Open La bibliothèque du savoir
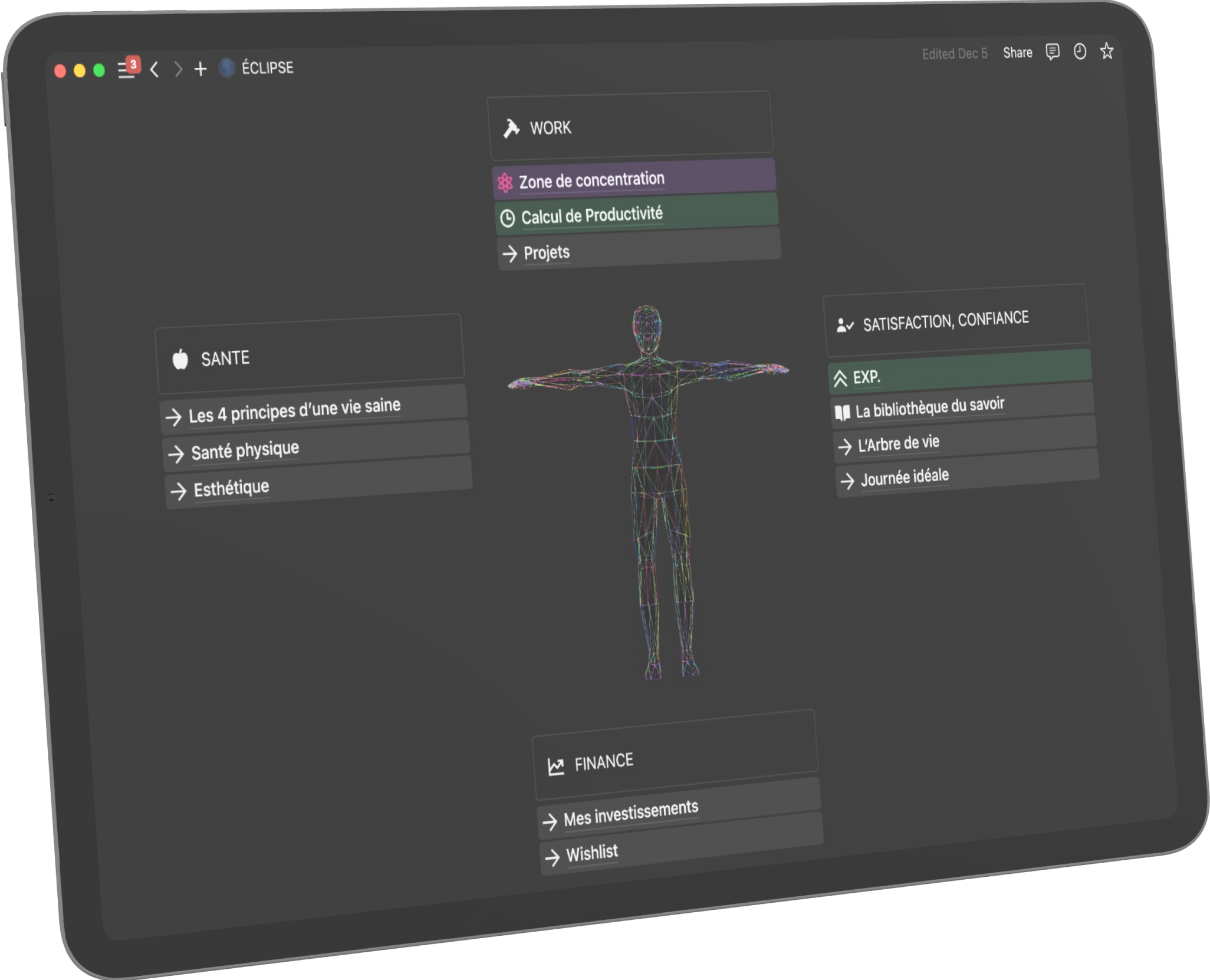Viewport: 1210px width, 980px height. coord(929,408)
